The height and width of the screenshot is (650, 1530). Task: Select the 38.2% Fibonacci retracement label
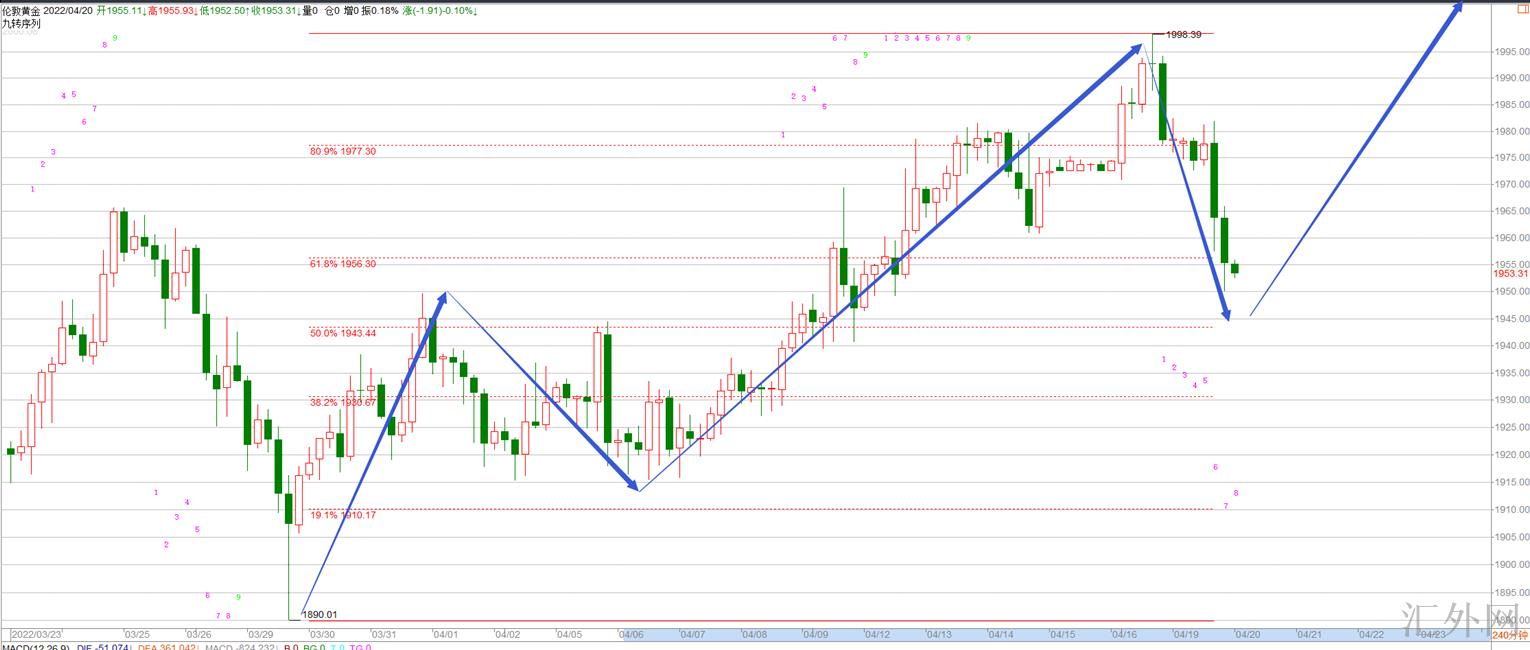pos(343,402)
